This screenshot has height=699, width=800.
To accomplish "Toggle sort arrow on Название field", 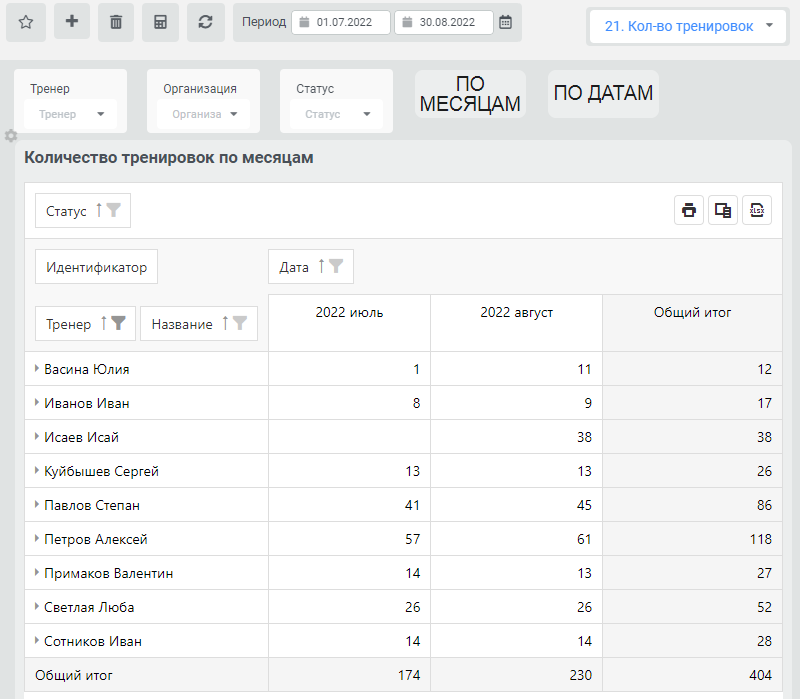I will tap(225, 322).
